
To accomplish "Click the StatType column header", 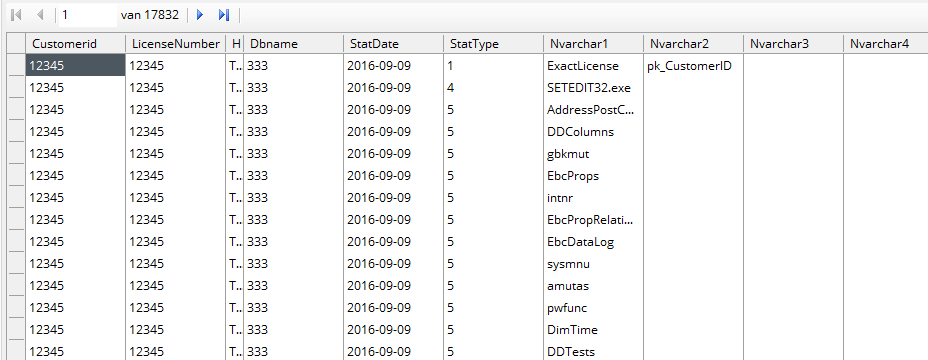I will pyautogui.click(x=494, y=44).
